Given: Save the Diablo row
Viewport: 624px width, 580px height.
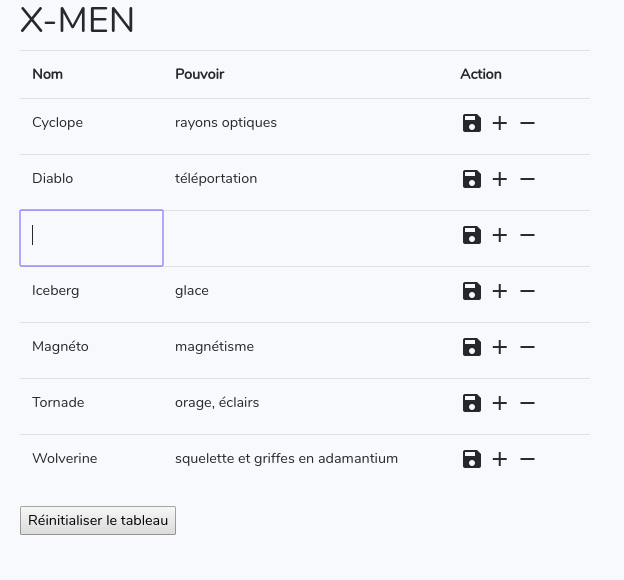Looking at the screenshot, I should [471, 179].
